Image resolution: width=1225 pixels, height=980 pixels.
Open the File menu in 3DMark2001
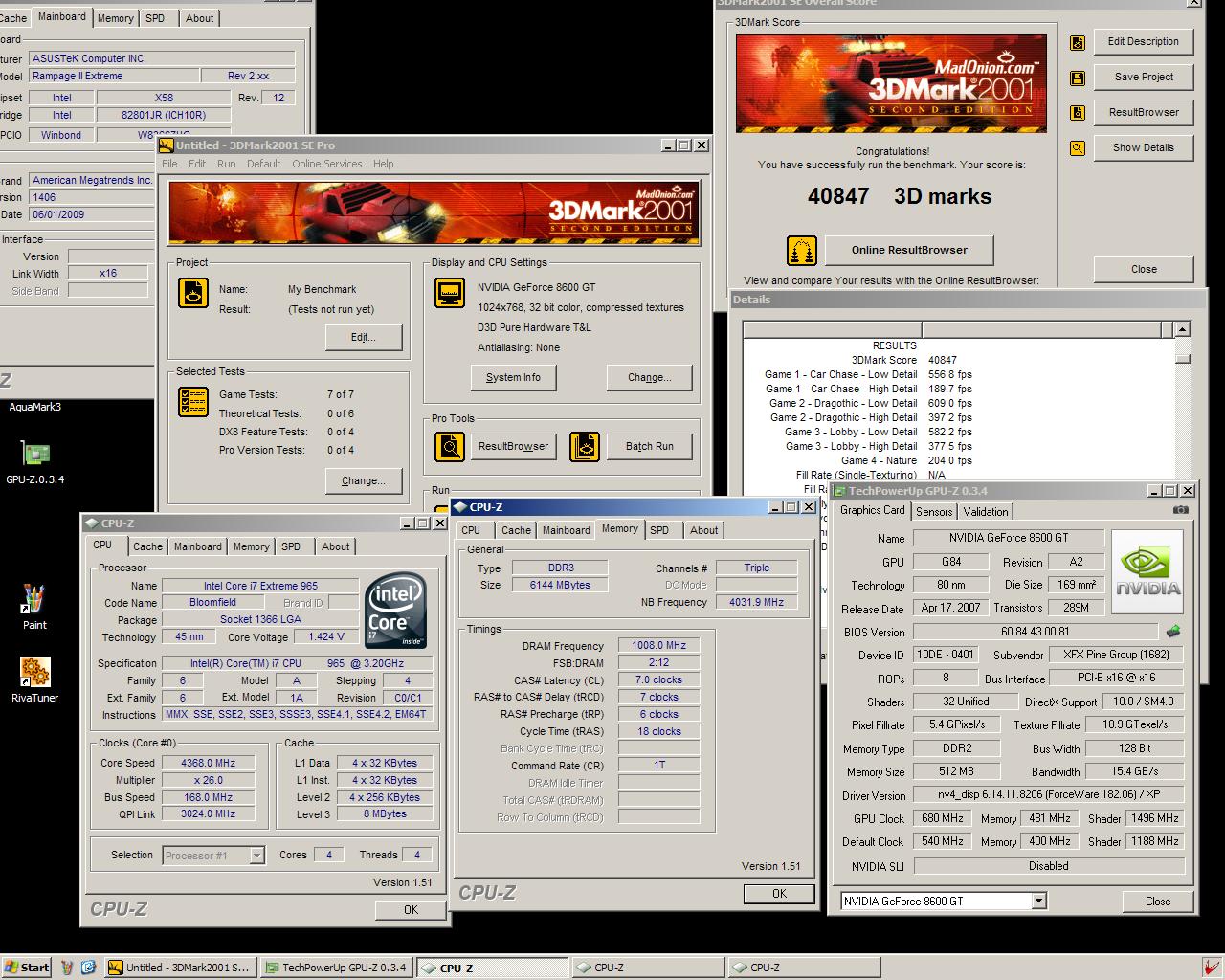(169, 164)
